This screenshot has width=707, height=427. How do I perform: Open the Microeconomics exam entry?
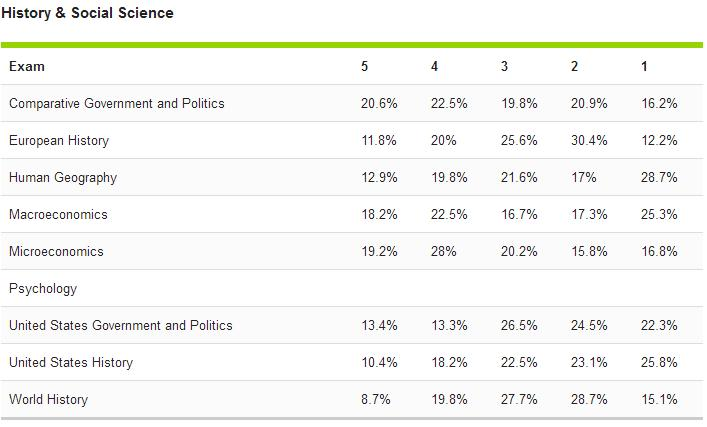56,252
